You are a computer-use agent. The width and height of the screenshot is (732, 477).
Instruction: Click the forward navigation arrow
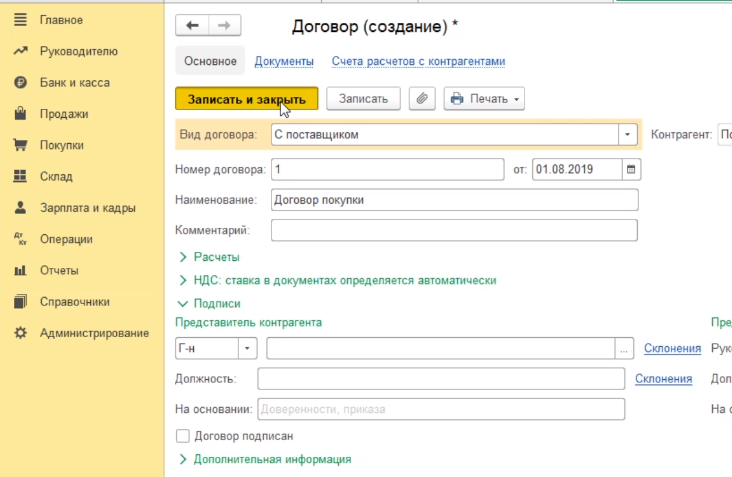coord(224,25)
